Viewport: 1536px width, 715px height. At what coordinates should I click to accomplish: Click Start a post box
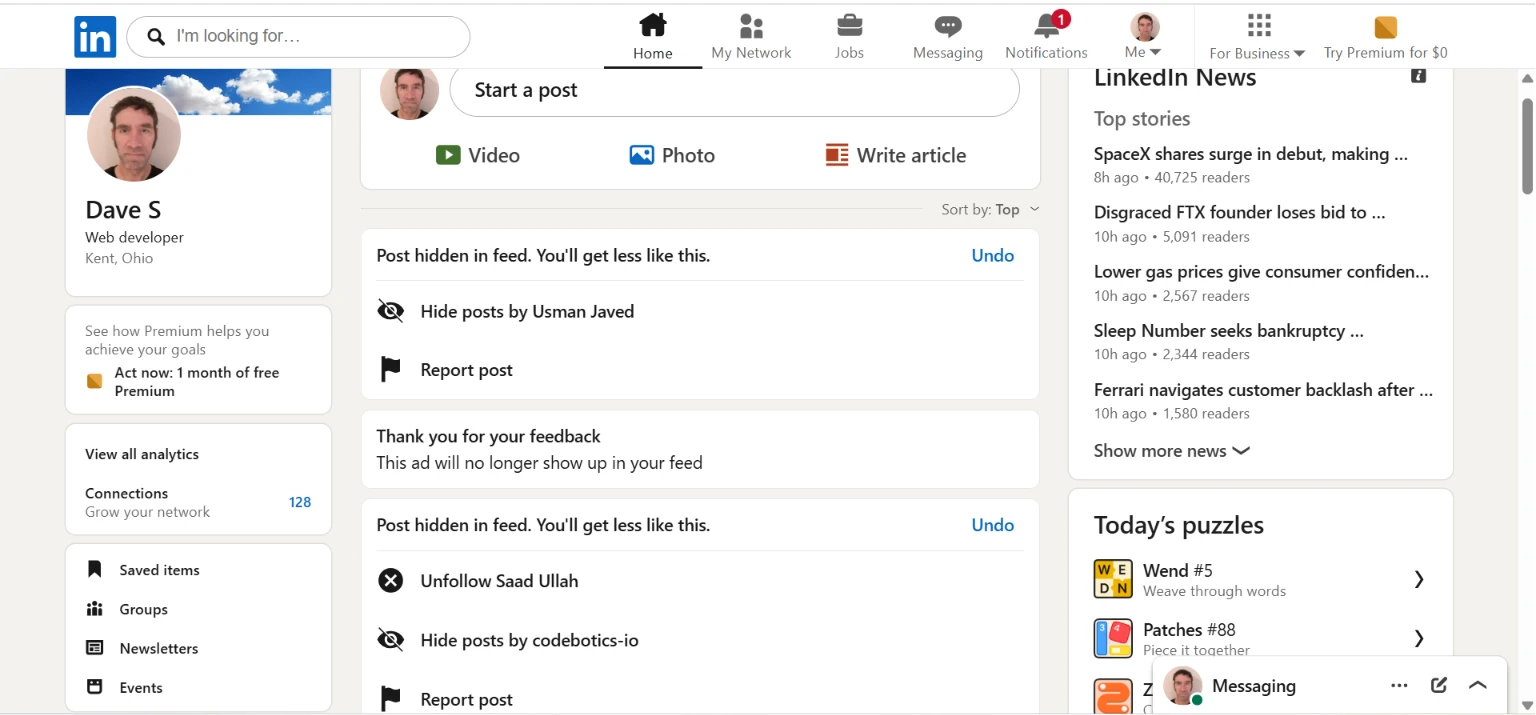coord(734,90)
